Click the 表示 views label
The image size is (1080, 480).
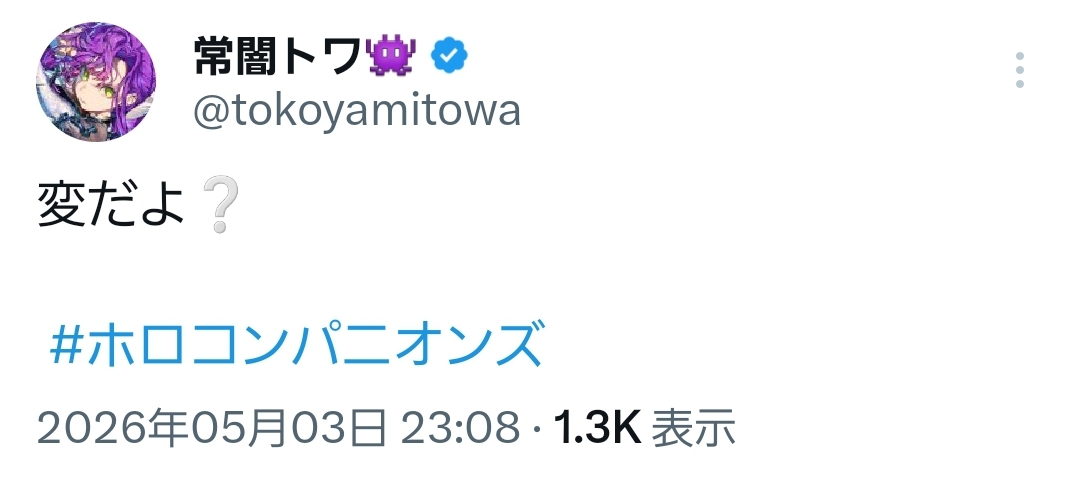coord(694,428)
